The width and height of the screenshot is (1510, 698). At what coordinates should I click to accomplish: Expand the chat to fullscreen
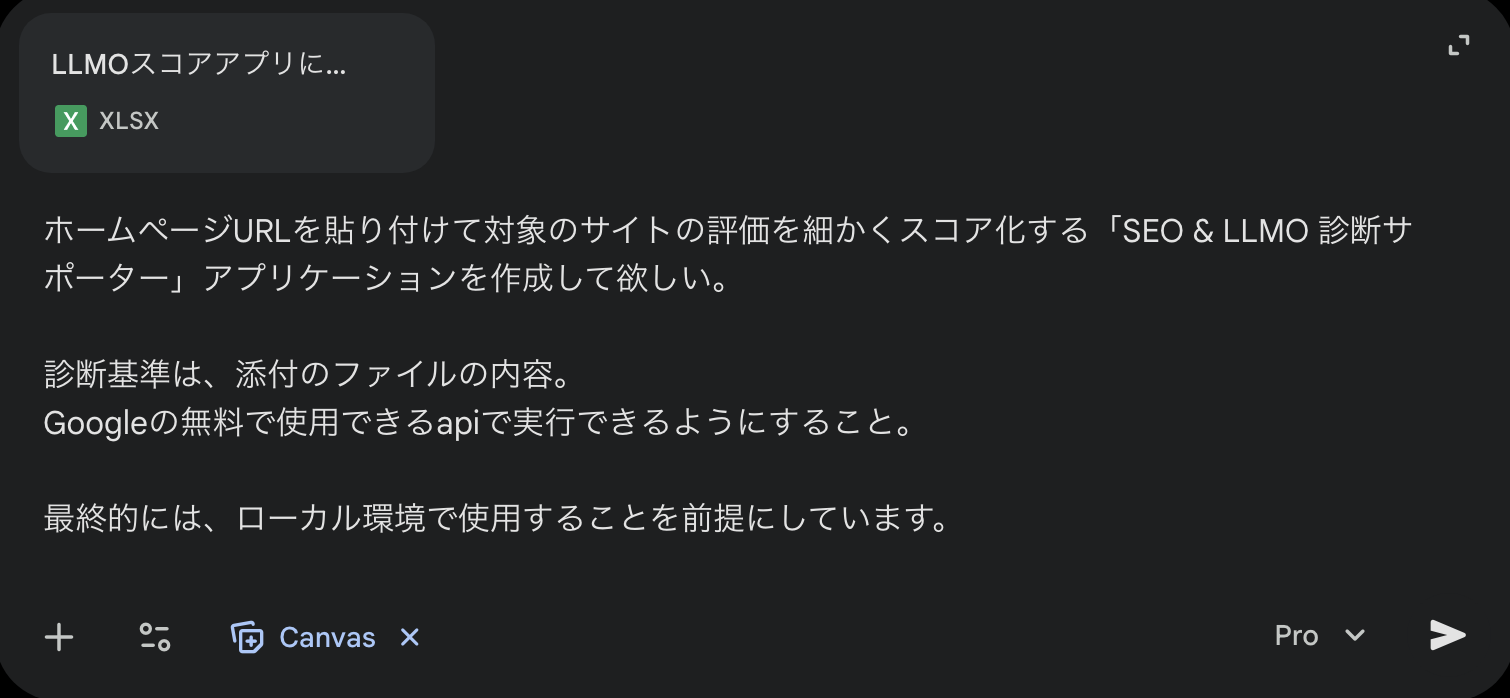(x=1459, y=44)
